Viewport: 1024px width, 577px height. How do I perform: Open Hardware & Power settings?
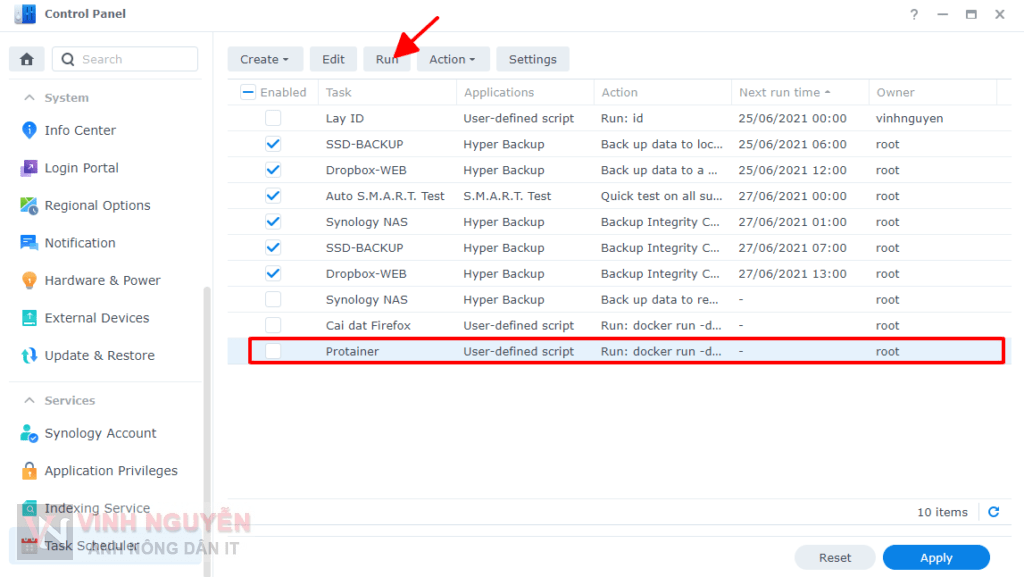coord(25,280)
